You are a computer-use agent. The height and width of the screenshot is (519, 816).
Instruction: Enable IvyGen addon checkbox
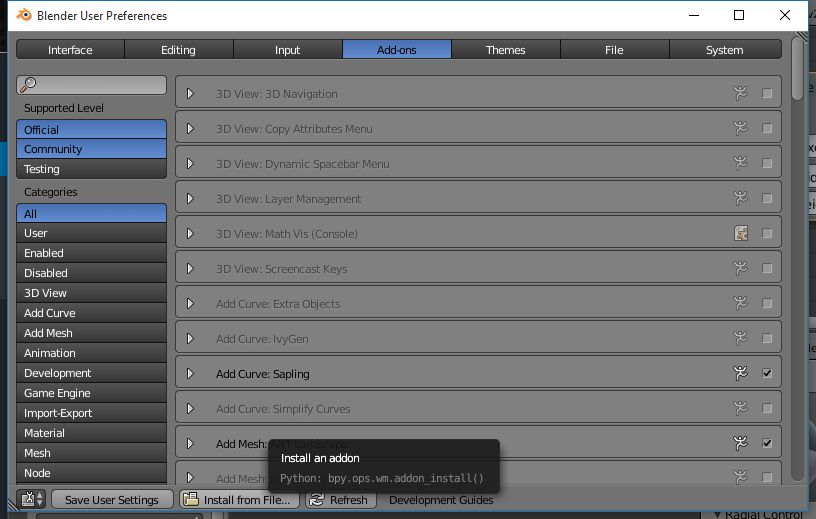pyautogui.click(x=767, y=338)
